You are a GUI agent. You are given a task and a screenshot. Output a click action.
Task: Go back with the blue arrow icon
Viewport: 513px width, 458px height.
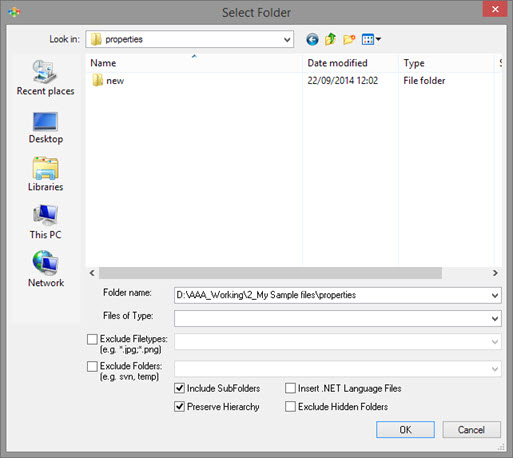[312, 40]
